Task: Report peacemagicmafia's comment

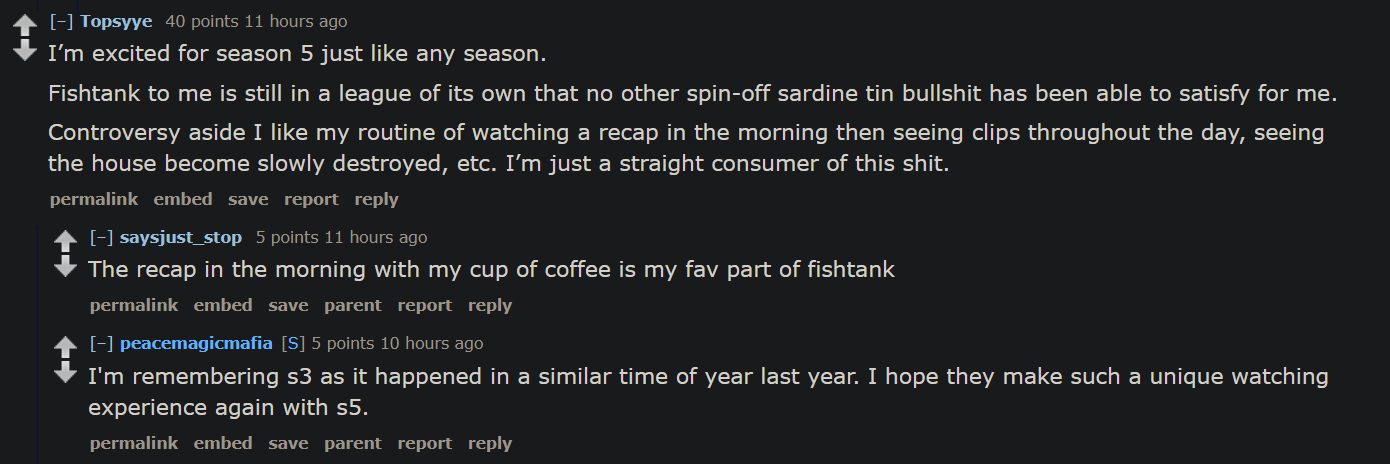Action: (425, 443)
